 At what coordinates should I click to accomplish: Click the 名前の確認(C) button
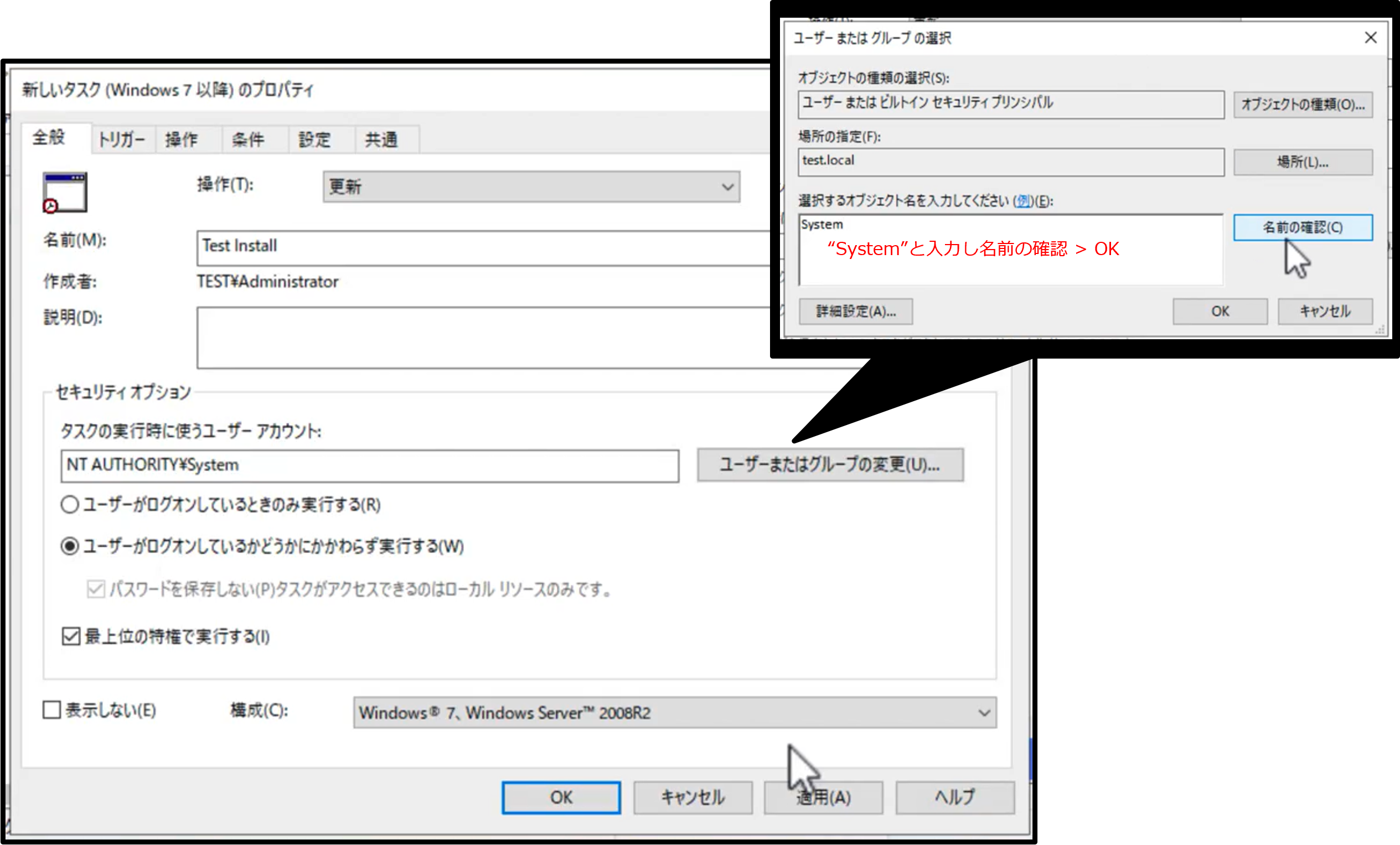coord(1303,228)
